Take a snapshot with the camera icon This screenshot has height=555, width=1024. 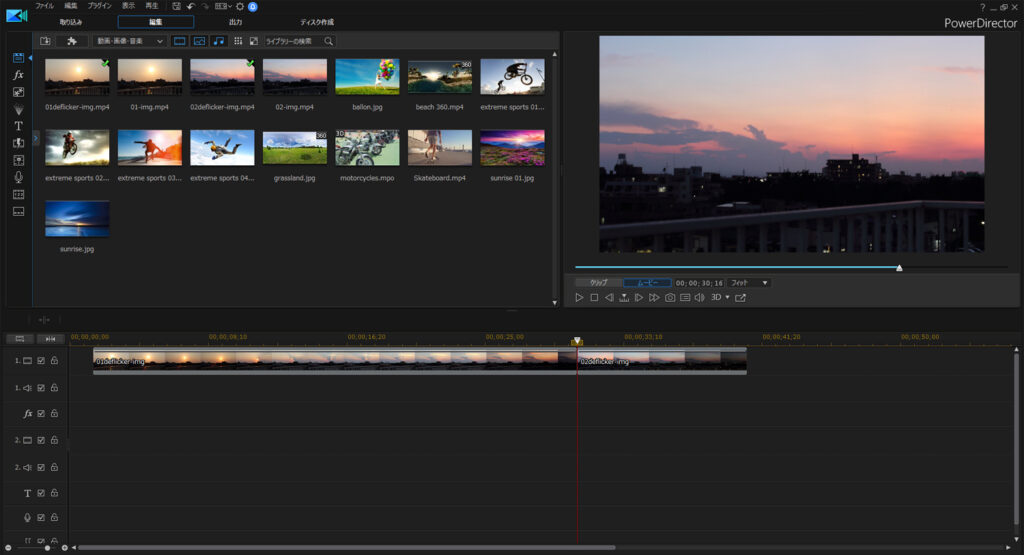670,298
